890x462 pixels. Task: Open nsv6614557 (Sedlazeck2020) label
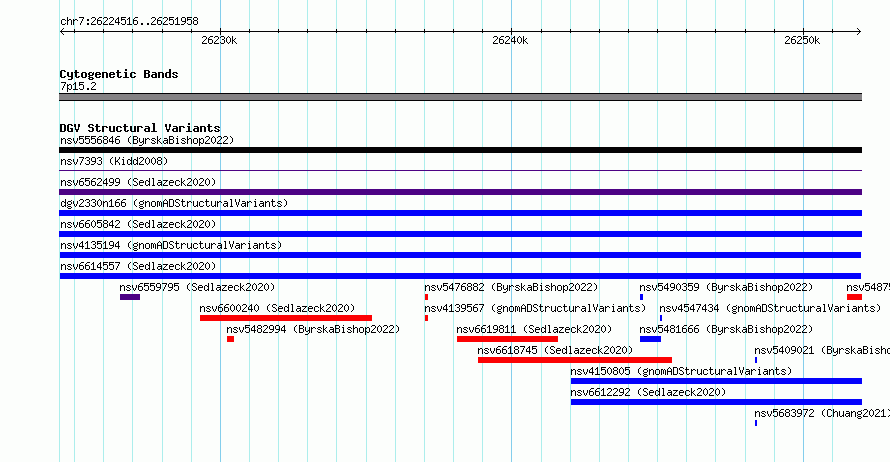point(138,266)
